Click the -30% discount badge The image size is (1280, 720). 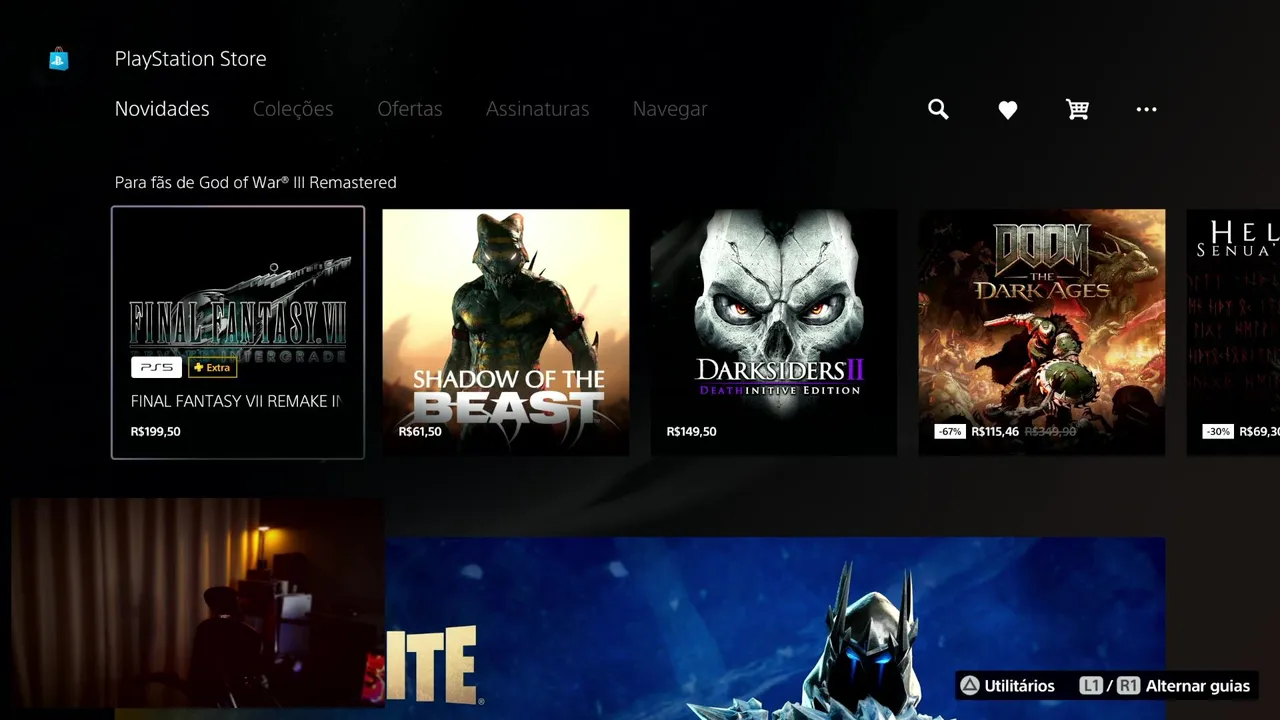pyautogui.click(x=1217, y=432)
